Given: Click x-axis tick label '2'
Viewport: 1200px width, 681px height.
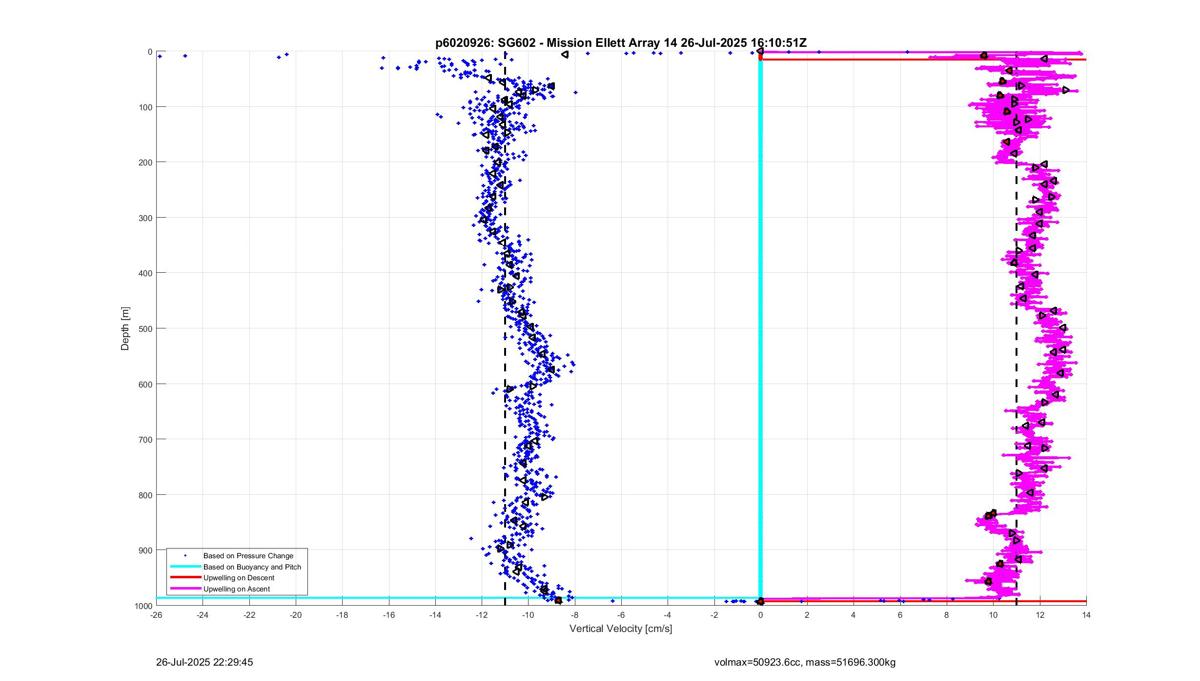Looking at the screenshot, I should (807, 615).
